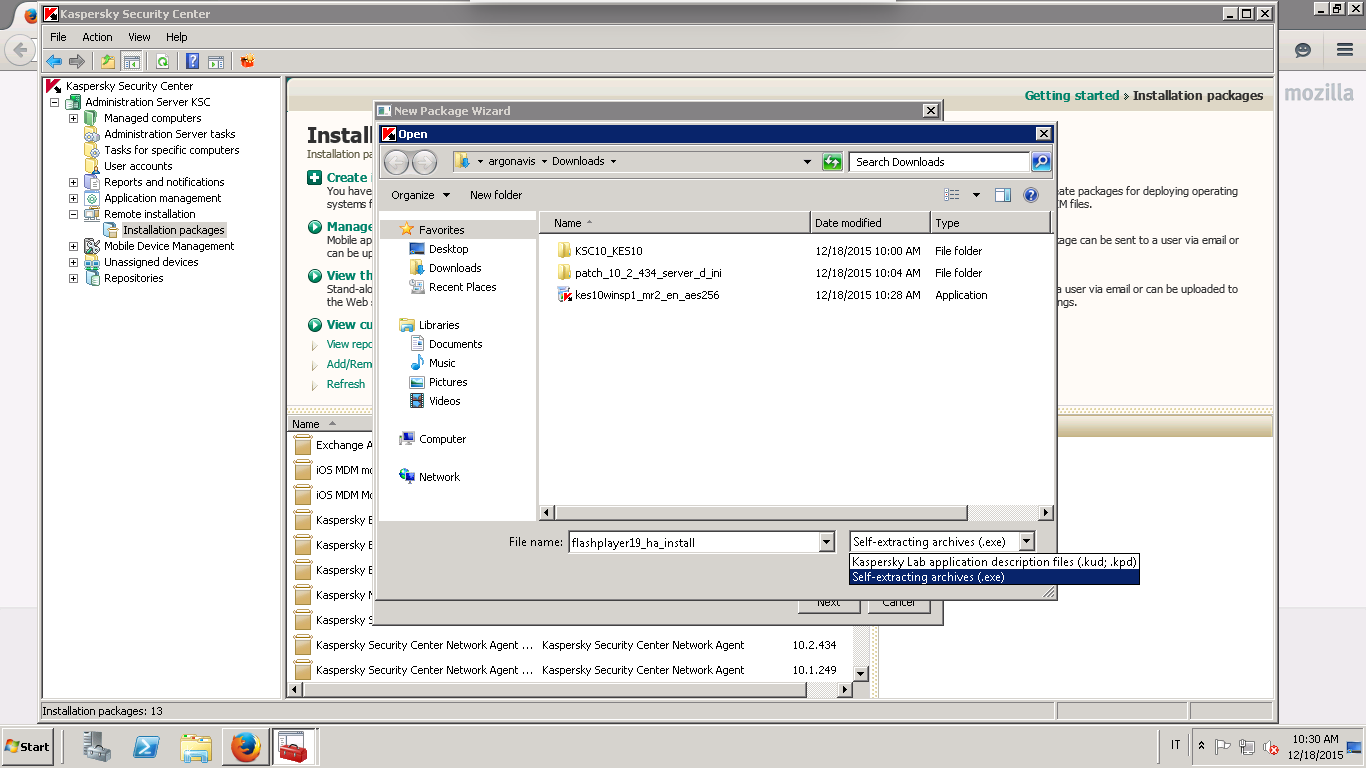1366x768 pixels.
Task: Click the Start button
Action: click(x=27, y=746)
